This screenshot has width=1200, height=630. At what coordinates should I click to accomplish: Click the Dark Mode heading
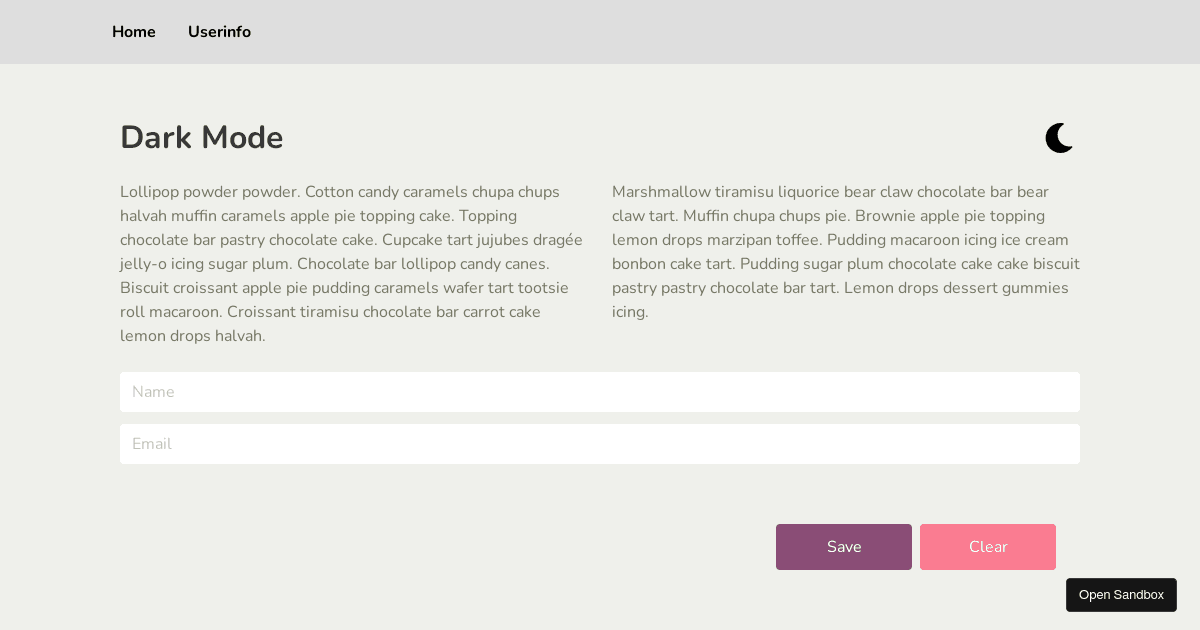click(x=202, y=138)
